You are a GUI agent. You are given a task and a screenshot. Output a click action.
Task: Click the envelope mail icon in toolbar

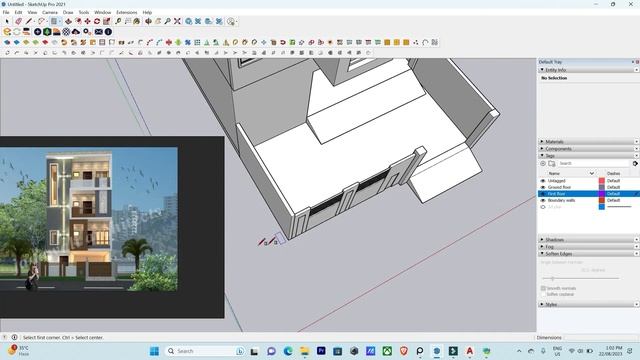99,31
